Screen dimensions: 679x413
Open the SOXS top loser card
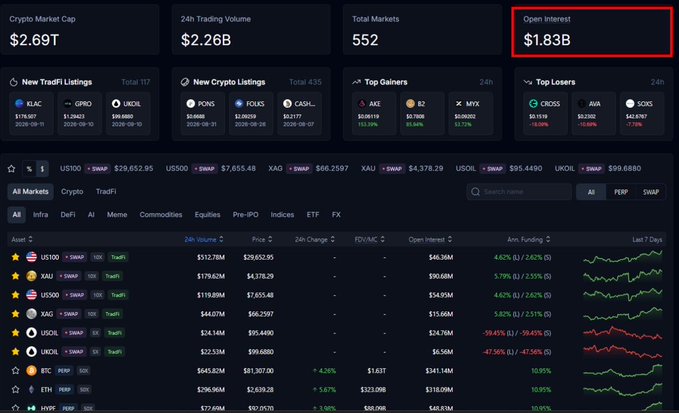642,113
